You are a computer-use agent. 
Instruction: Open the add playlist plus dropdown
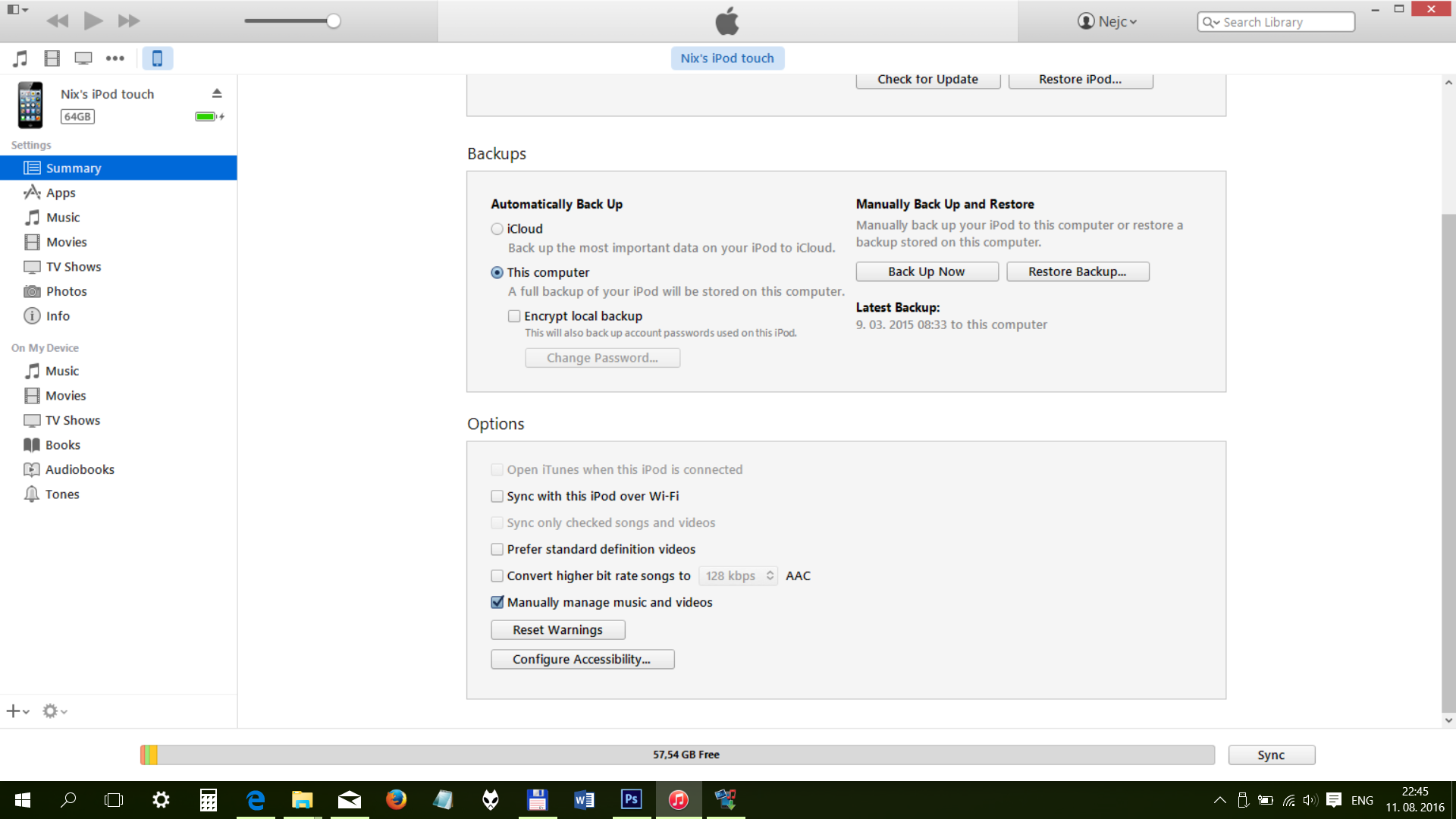18,711
